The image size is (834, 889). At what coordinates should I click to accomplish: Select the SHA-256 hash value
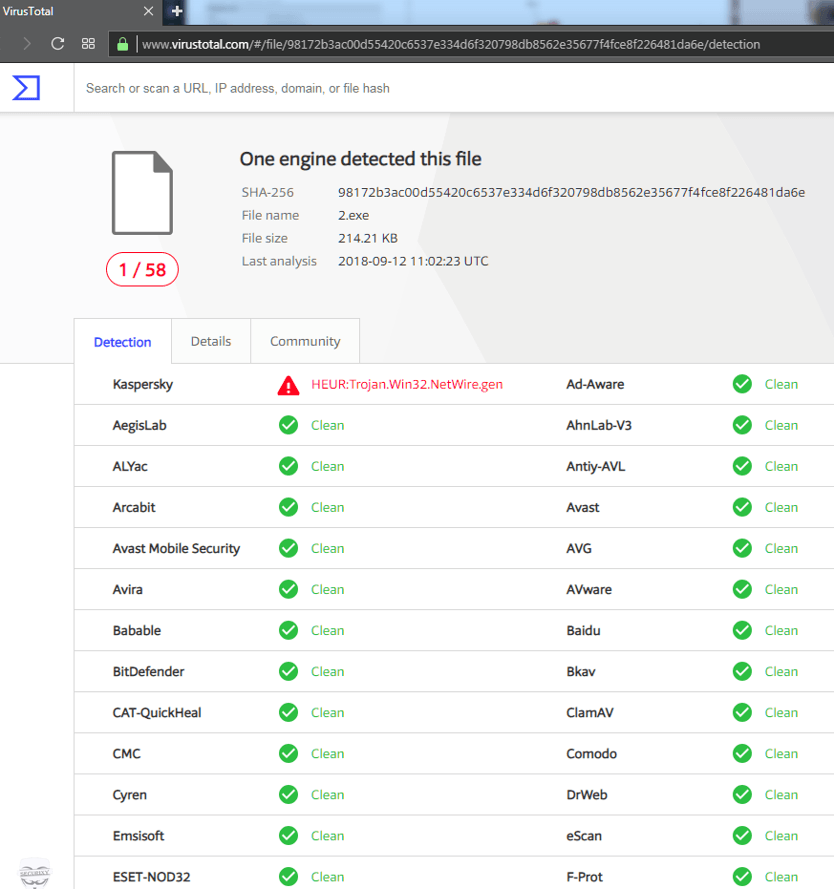point(571,193)
